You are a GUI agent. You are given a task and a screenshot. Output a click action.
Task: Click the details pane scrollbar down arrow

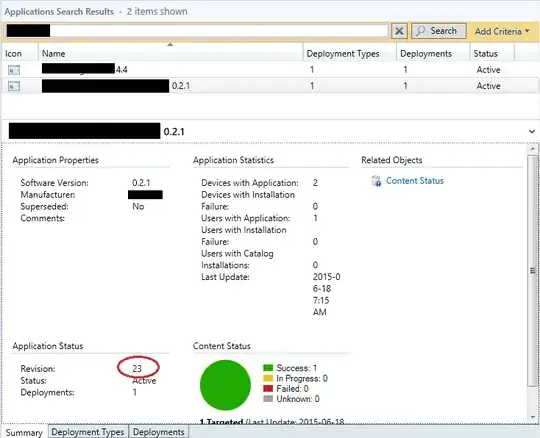[533, 417]
